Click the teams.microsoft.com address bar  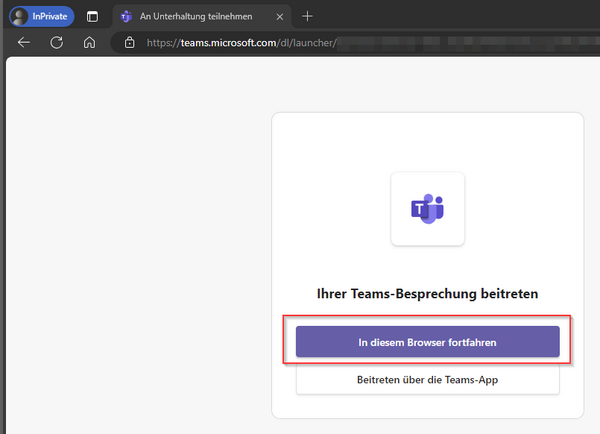click(x=356, y=42)
